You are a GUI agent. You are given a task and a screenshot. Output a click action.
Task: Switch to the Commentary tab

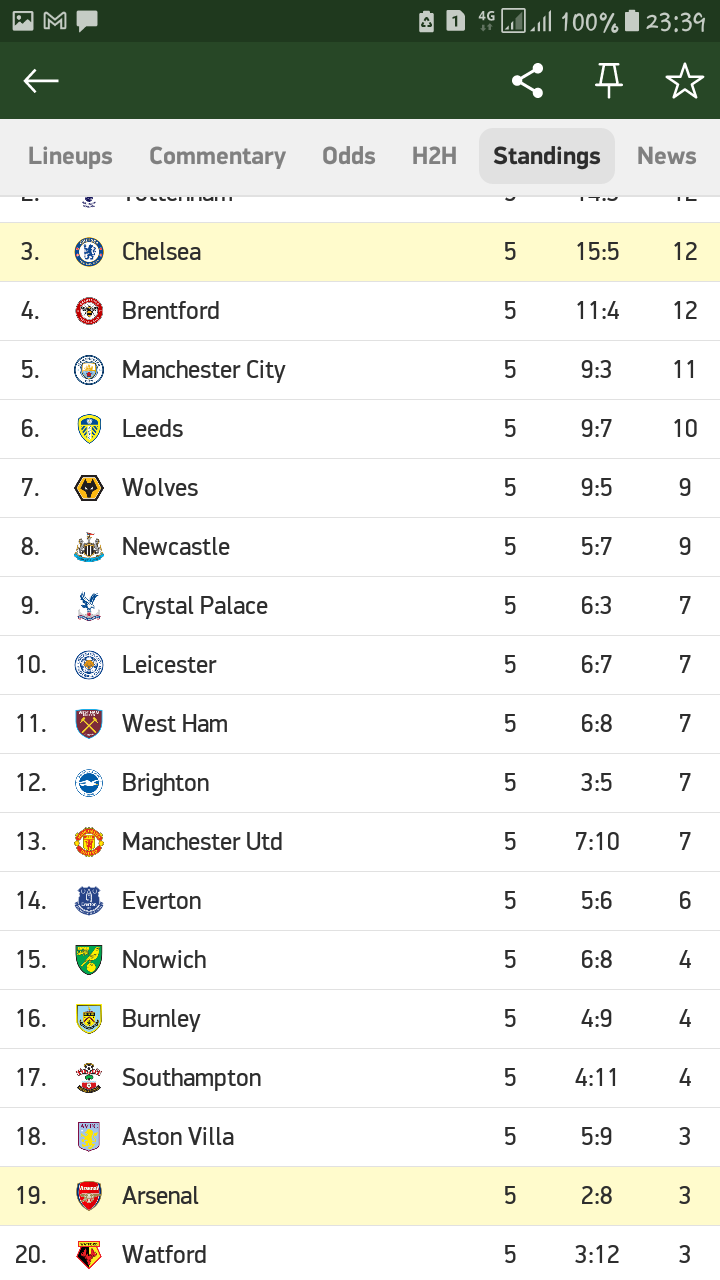coord(217,156)
